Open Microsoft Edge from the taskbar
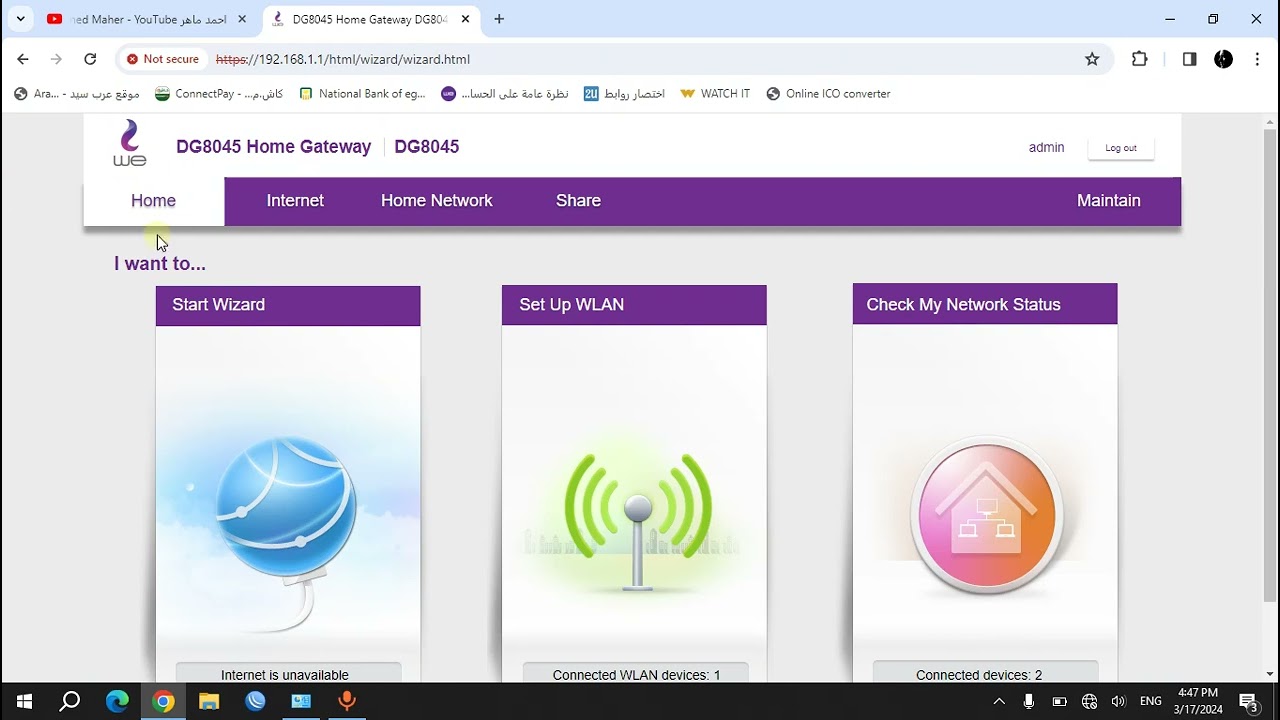 point(117,702)
